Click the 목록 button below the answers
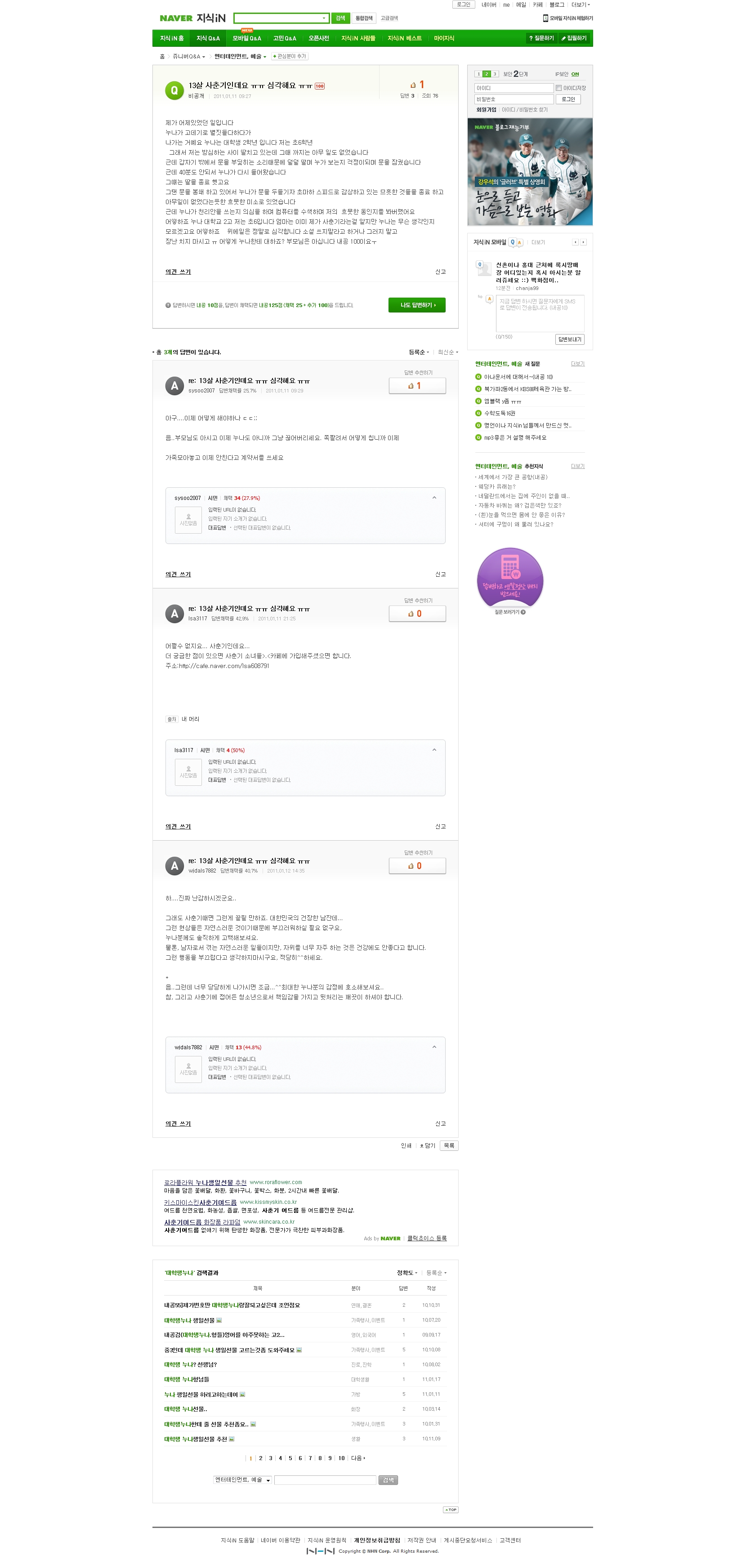 449,1145
